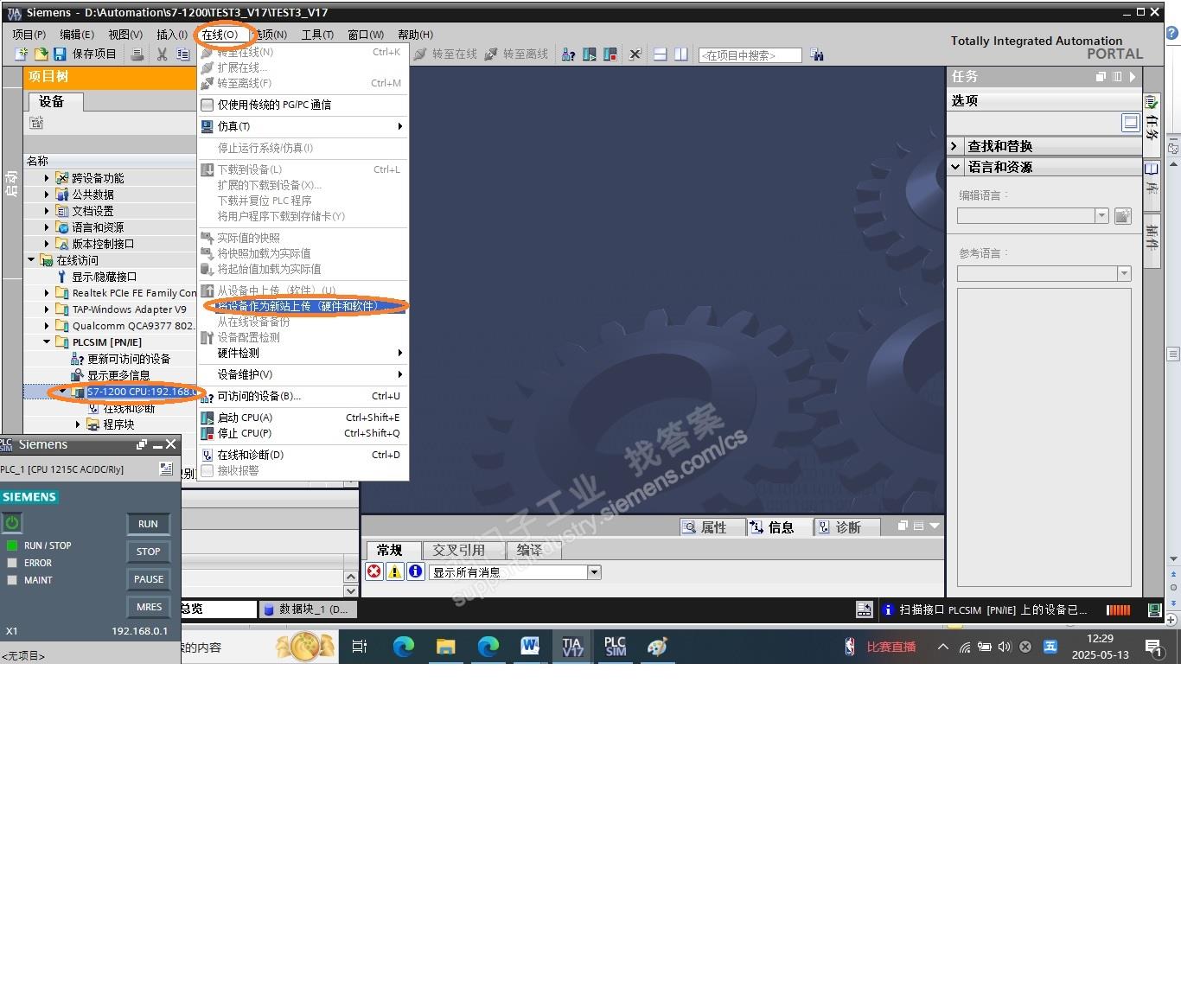Open the 工具(T) menu
This screenshot has height=1008, width=1181.
click(x=317, y=34)
